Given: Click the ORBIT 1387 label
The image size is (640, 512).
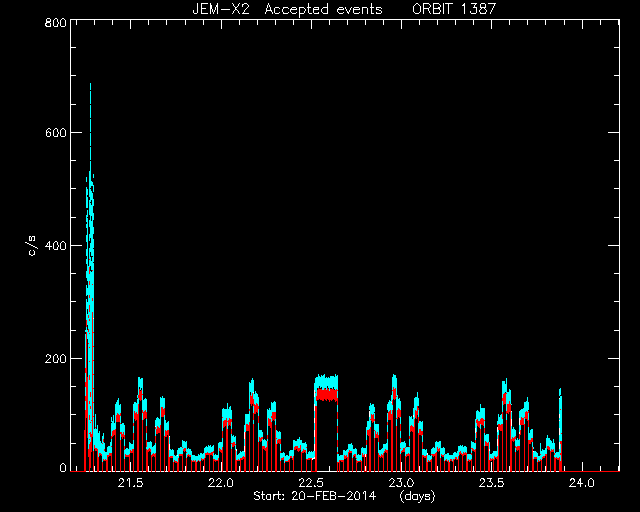Looking at the screenshot, I should tap(454, 9).
